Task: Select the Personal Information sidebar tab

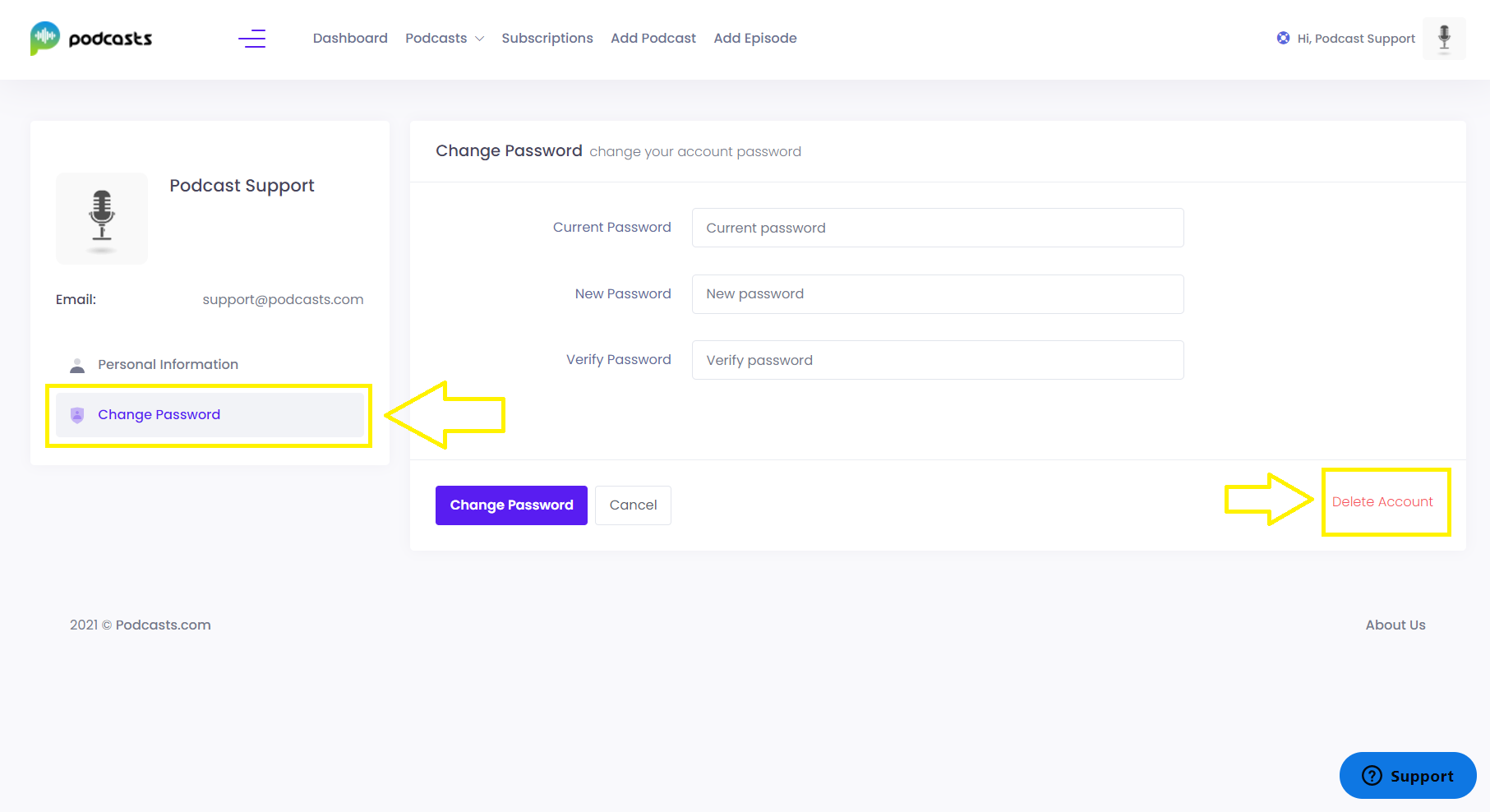Action: [x=210, y=364]
